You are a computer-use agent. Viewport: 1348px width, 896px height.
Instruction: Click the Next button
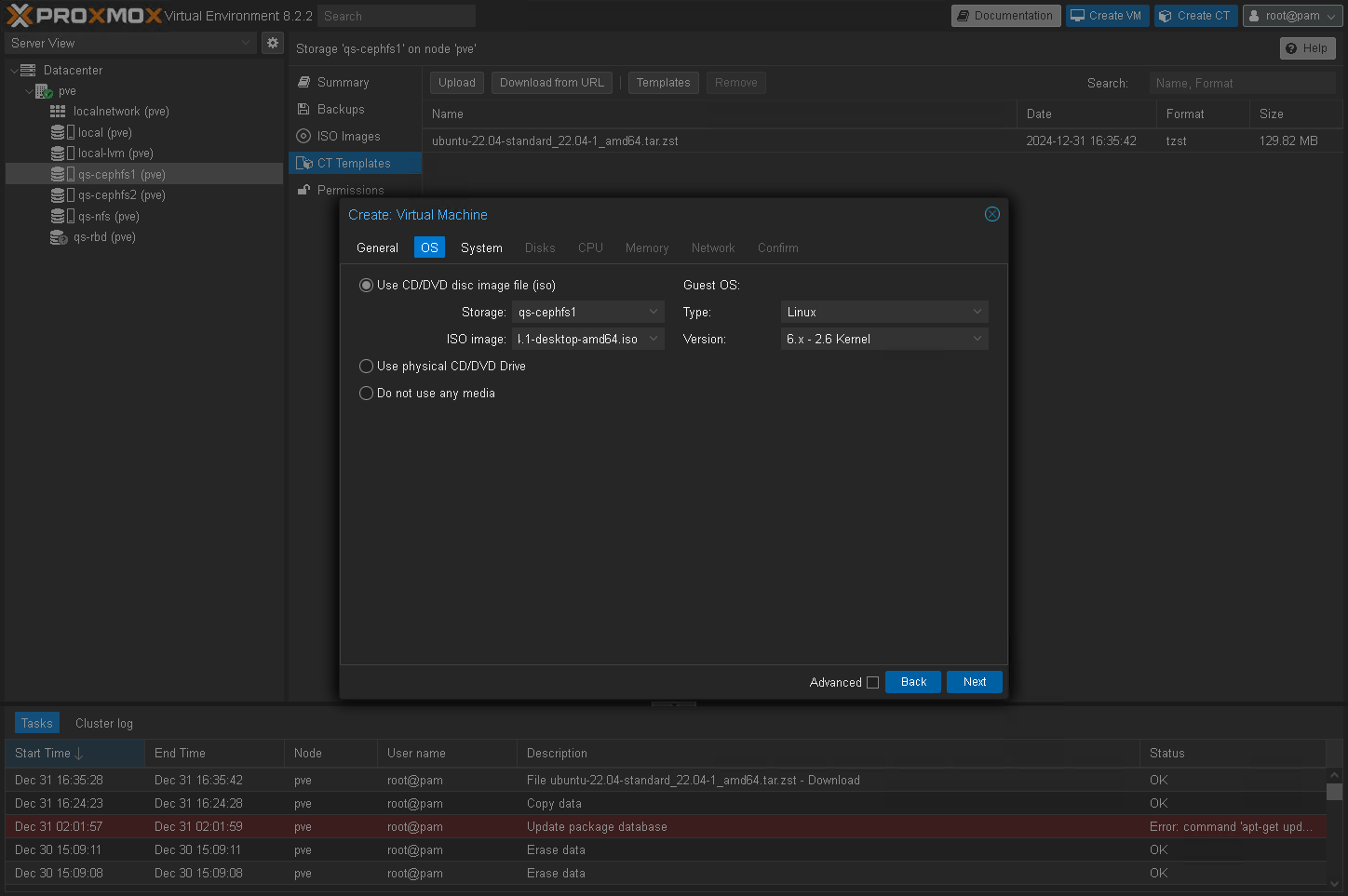click(x=974, y=682)
